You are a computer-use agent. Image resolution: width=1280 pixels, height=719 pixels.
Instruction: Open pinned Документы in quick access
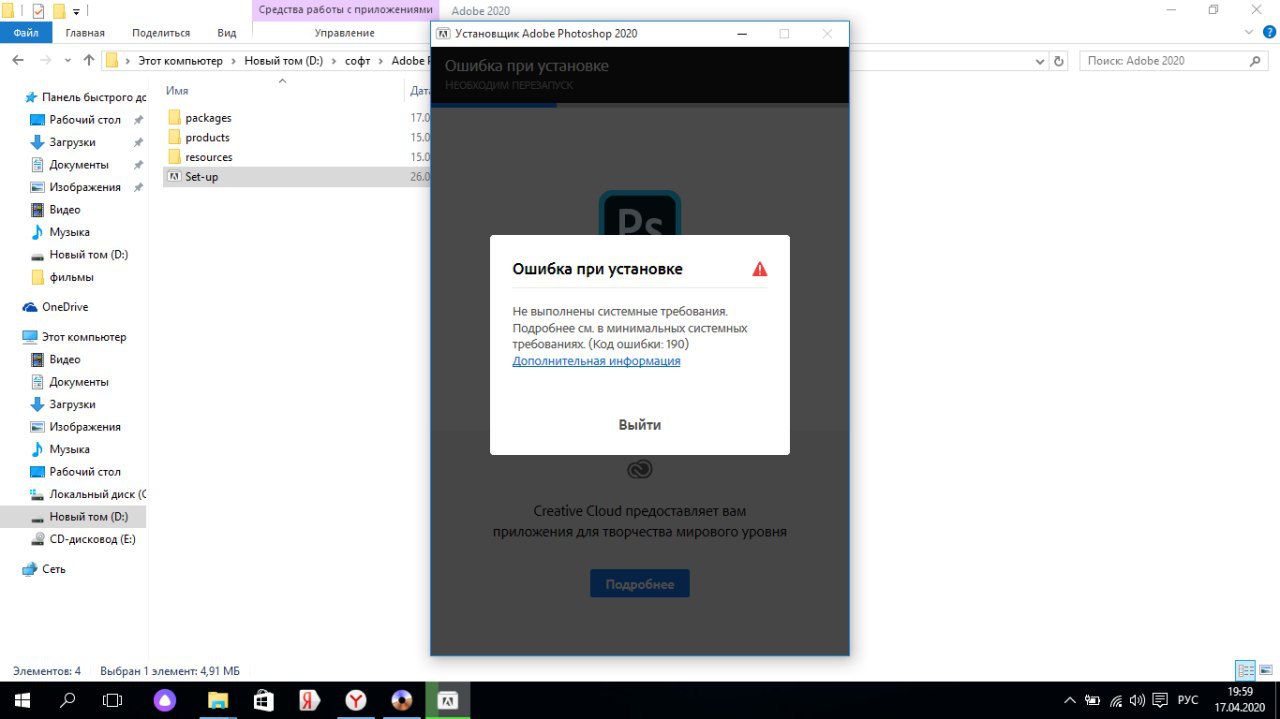(x=78, y=165)
